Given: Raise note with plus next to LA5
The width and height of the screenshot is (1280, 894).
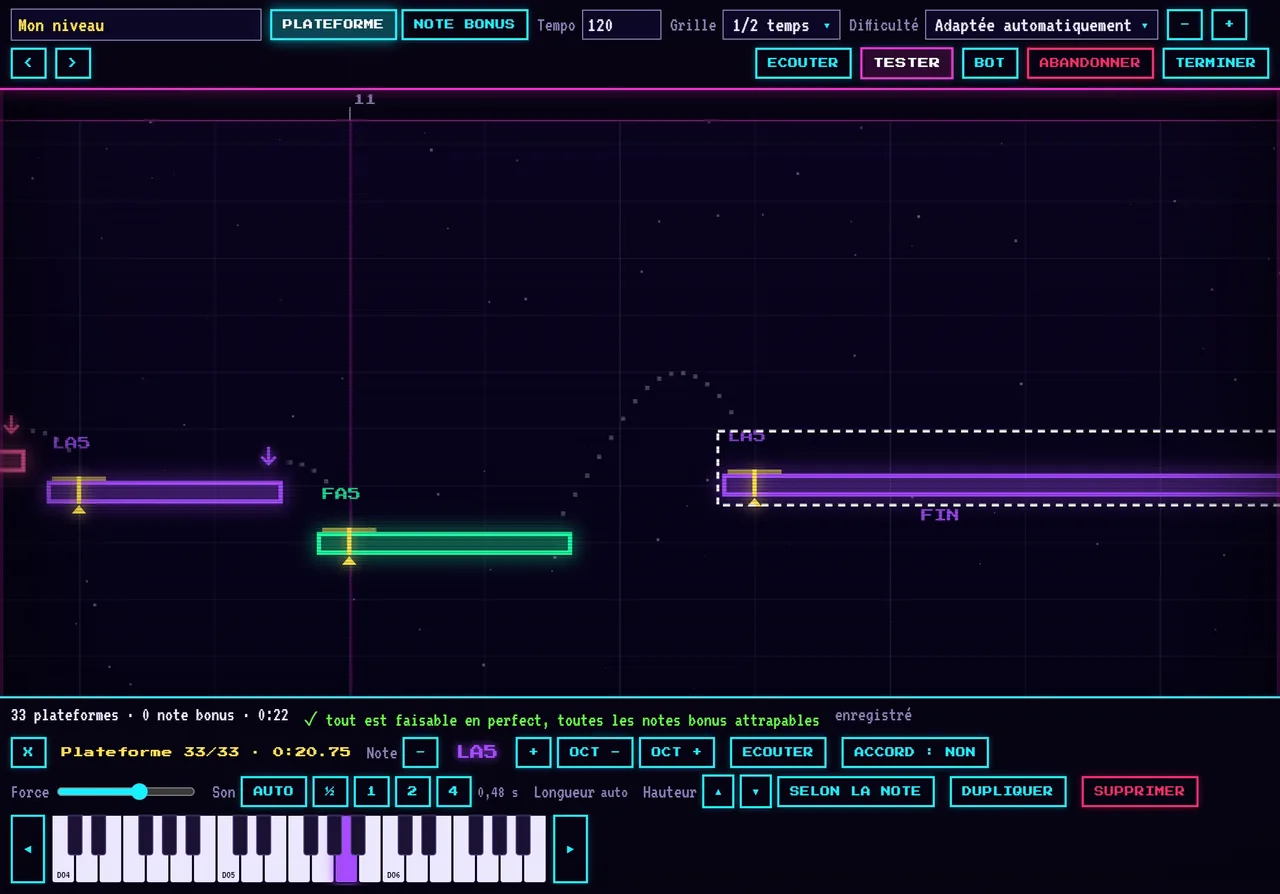Looking at the screenshot, I should 533,752.
